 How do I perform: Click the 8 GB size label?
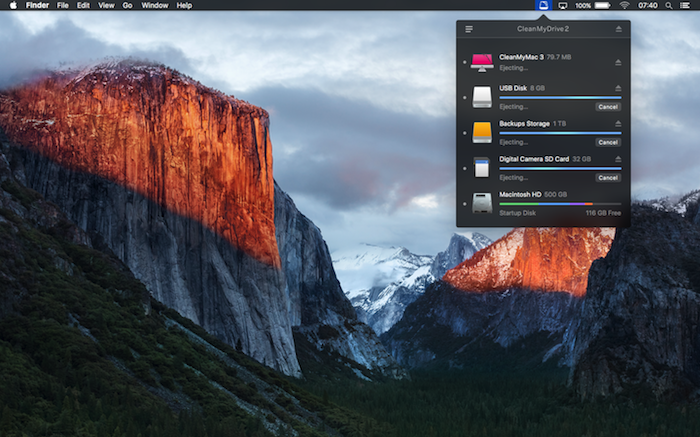pos(538,88)
